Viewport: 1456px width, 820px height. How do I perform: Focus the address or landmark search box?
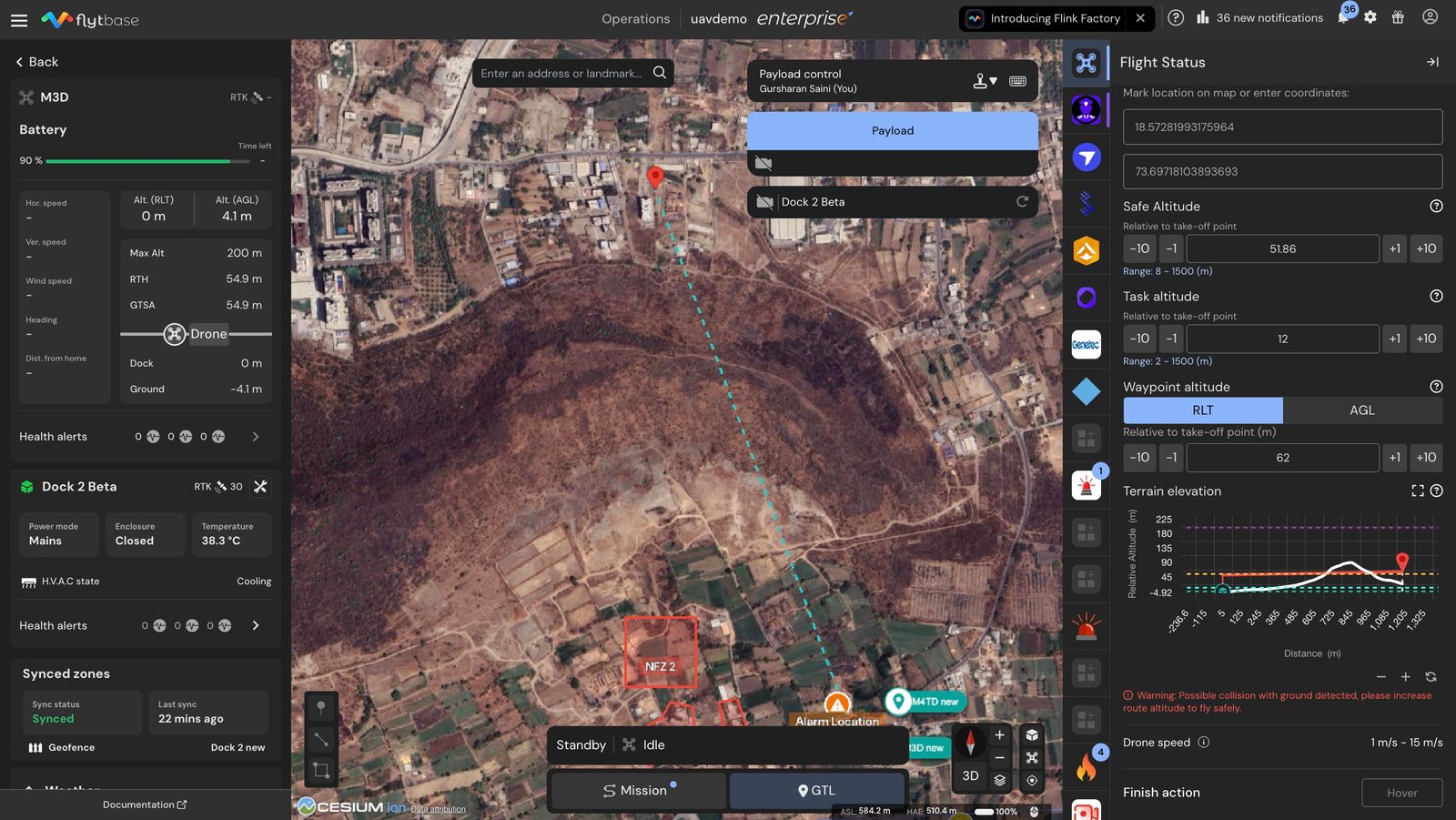[x=561, y=73]
